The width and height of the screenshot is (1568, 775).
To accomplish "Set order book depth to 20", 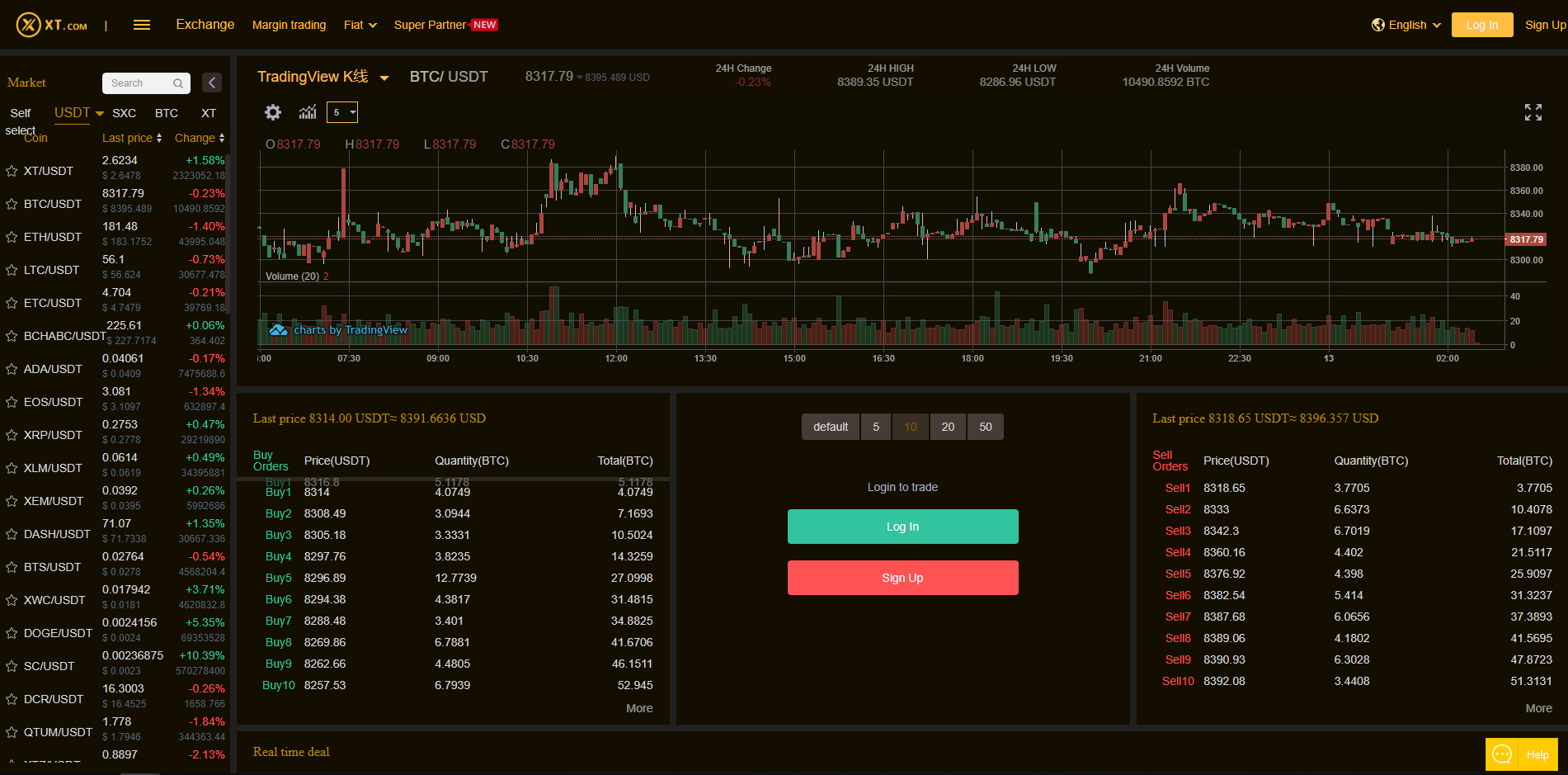I will click(x=948, y=427).
